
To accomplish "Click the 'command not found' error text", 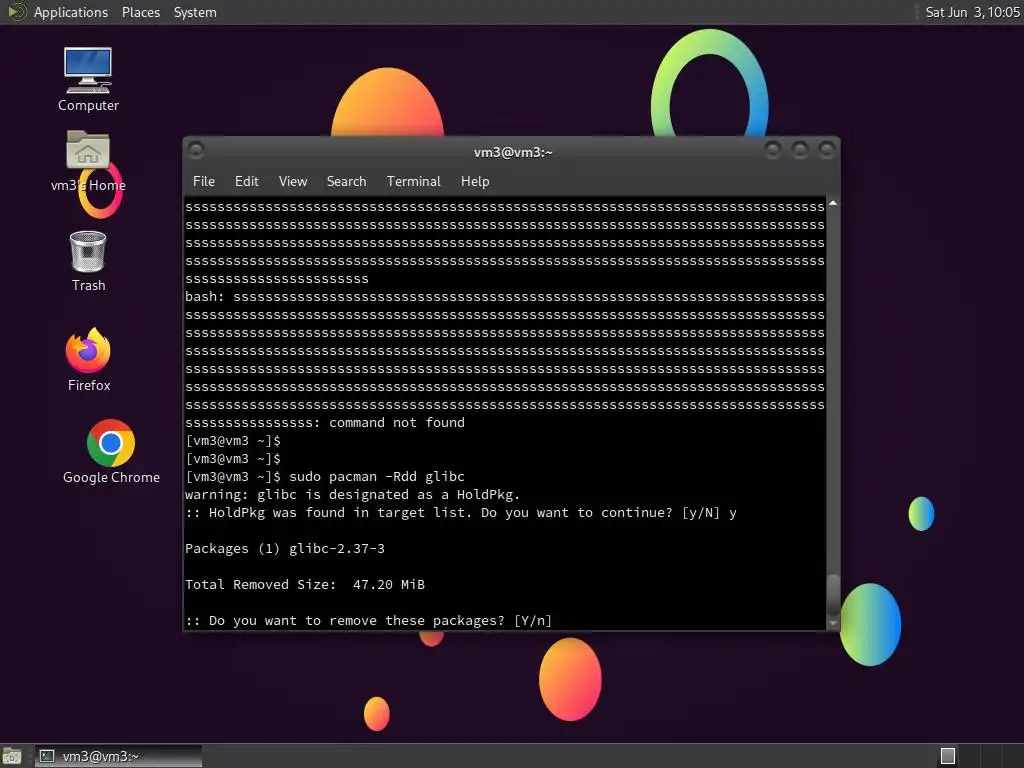I will (x=396, y=423).
